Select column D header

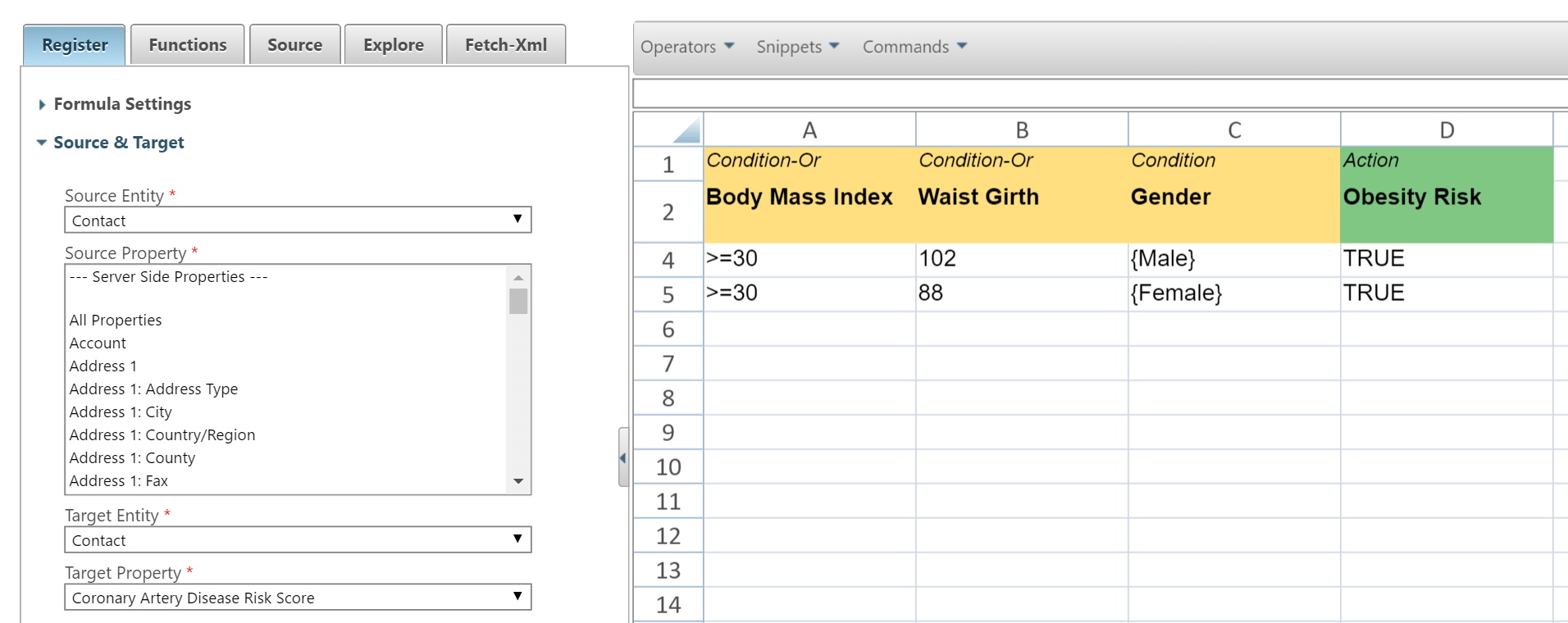click(x=1447, y=130)
